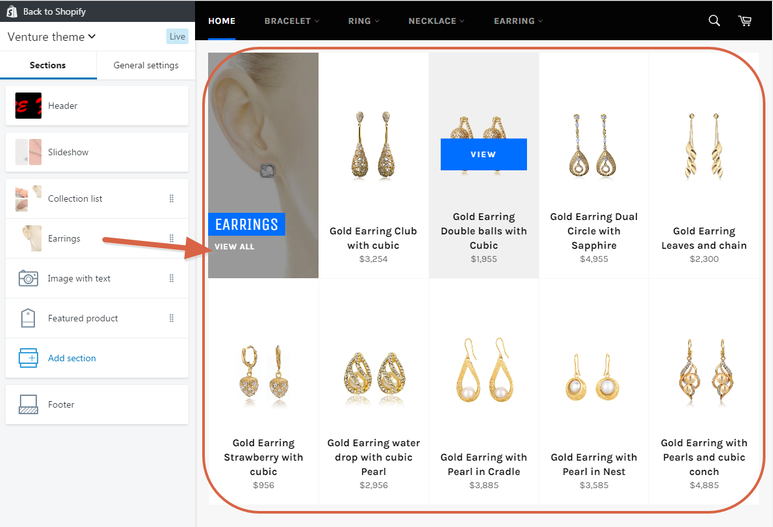Click the Add section plus icon
The width and height of the screenshot is (773, 527).
(x=28, y=358)
